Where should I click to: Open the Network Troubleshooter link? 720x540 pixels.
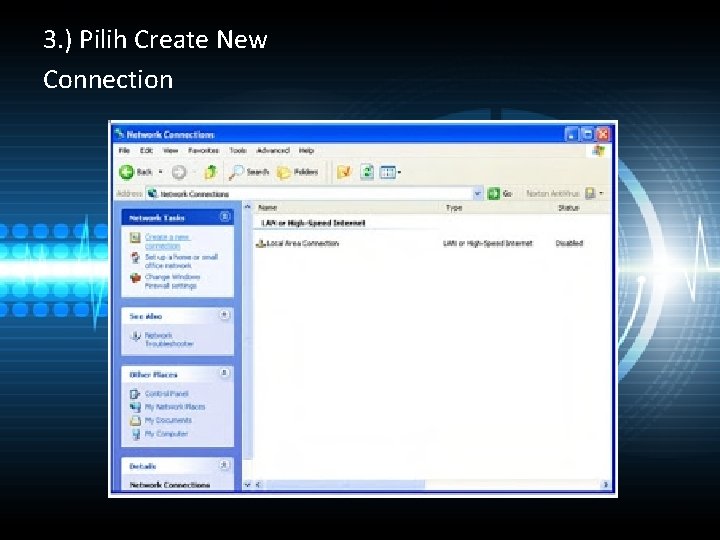coord(169,339)
